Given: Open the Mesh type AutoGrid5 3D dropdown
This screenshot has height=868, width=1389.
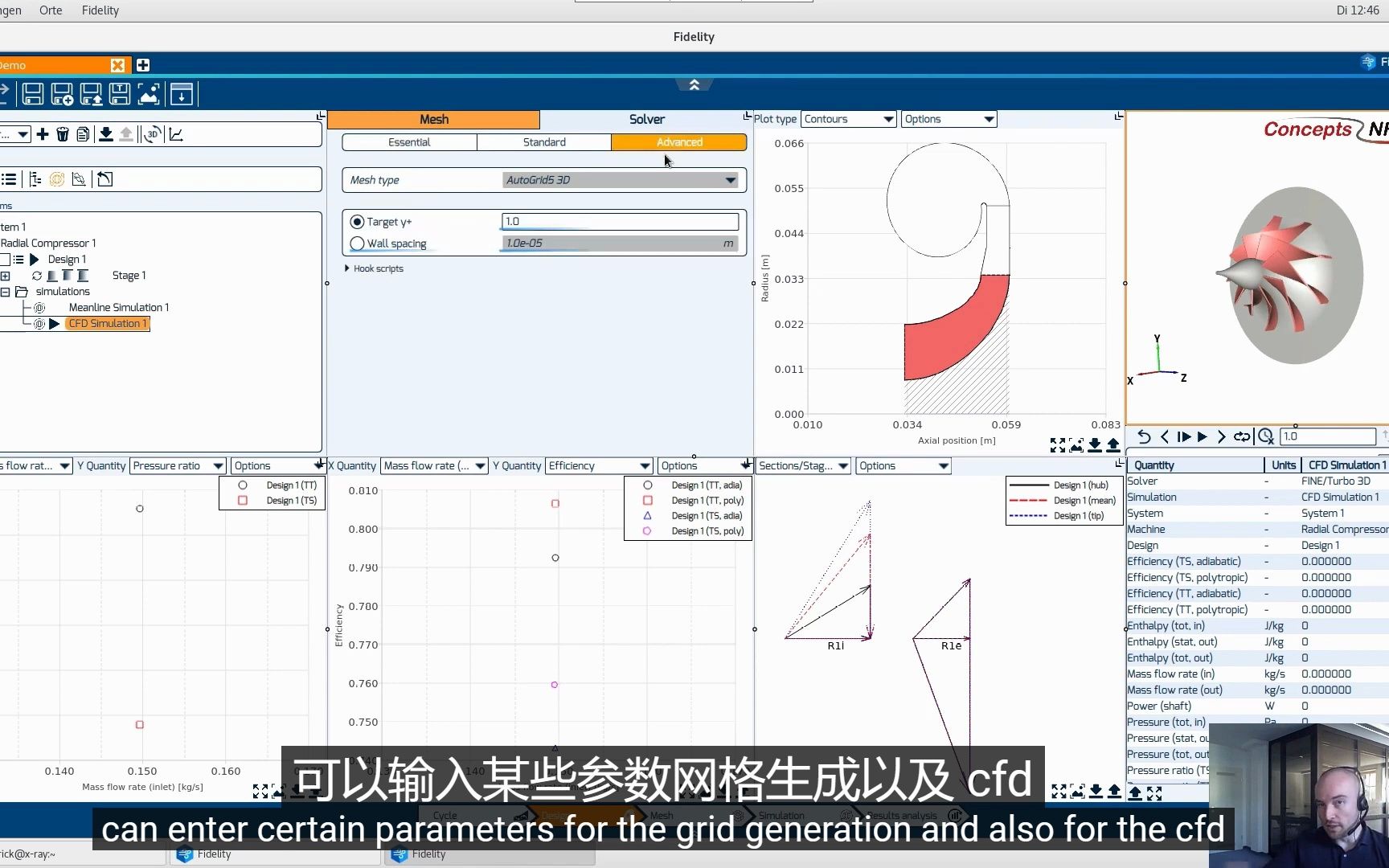Looking at the screenshot, I should 620,180.
